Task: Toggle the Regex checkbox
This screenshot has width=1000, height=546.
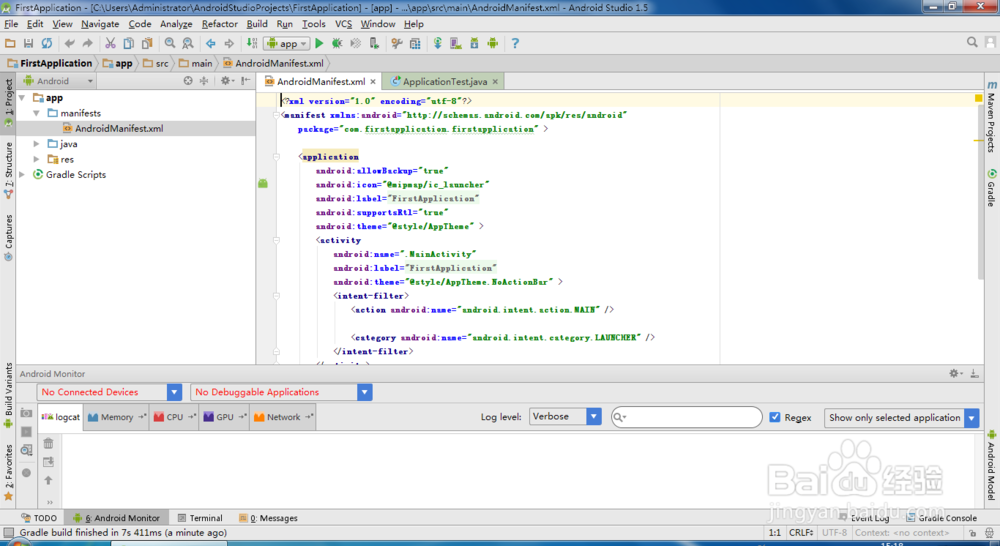Action: click(775, 417)
